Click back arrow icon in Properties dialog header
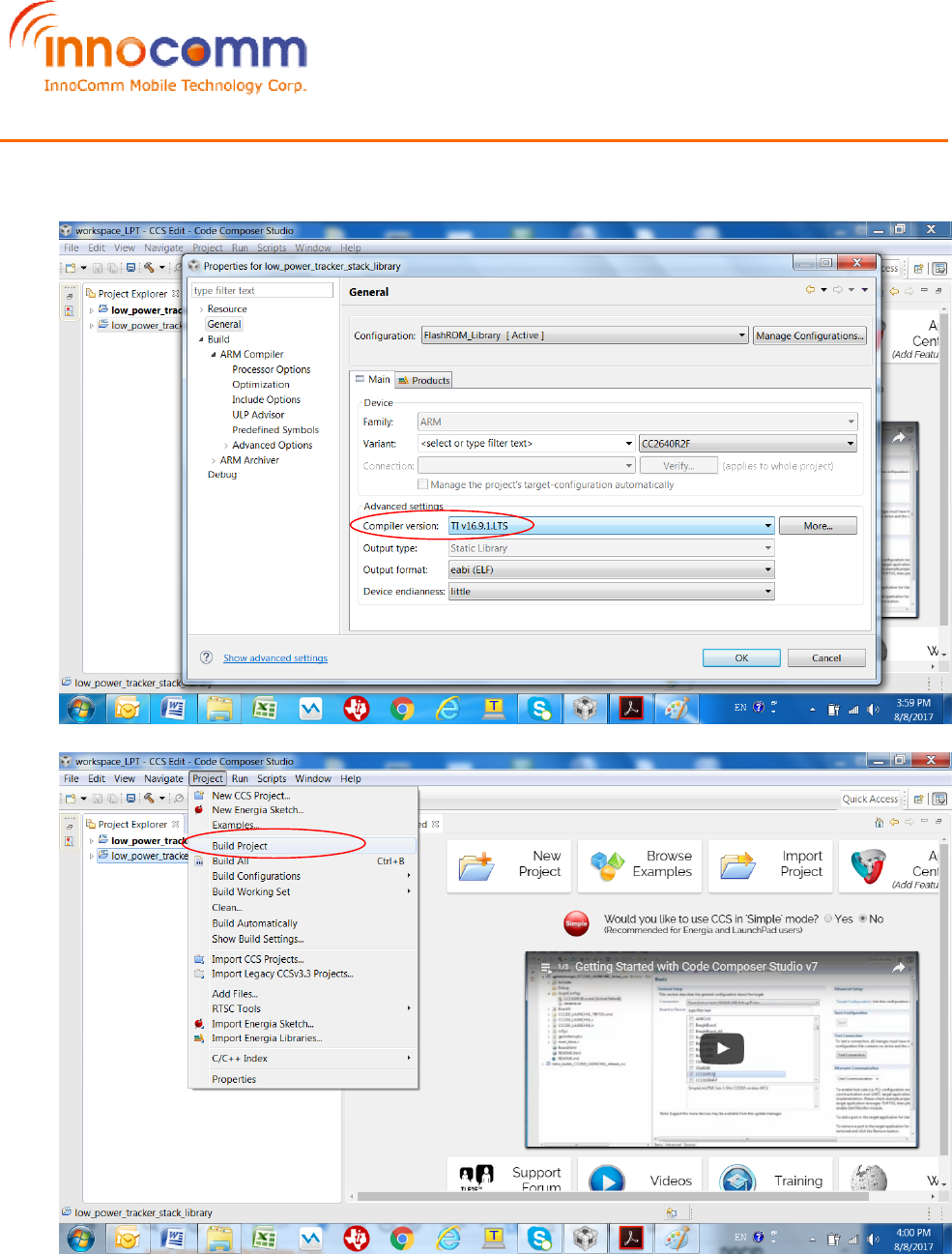Image resolution: width=952 pixels, height=1254 pixels. tap(810, 289)
